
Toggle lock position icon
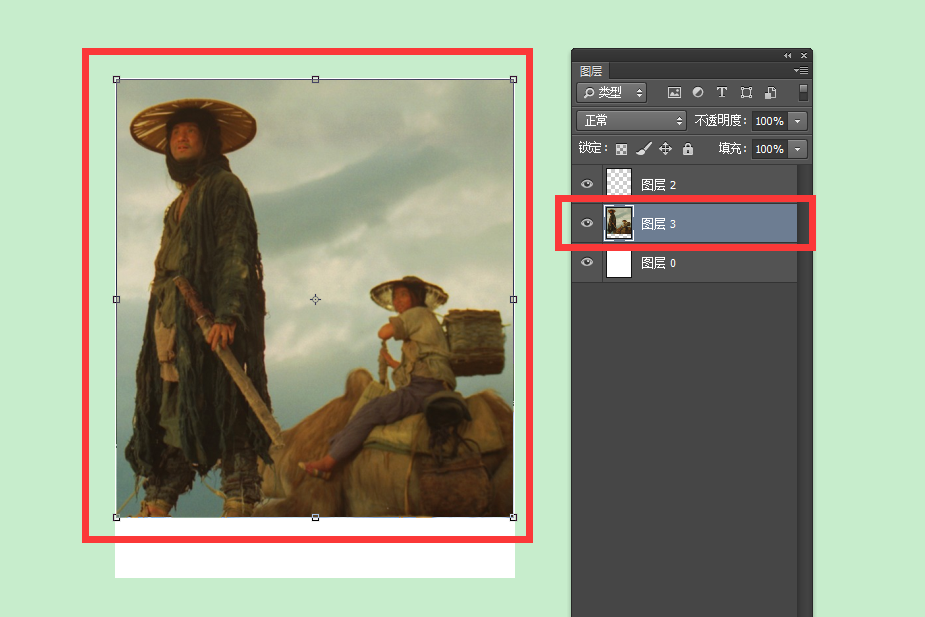tap(665, 149)
